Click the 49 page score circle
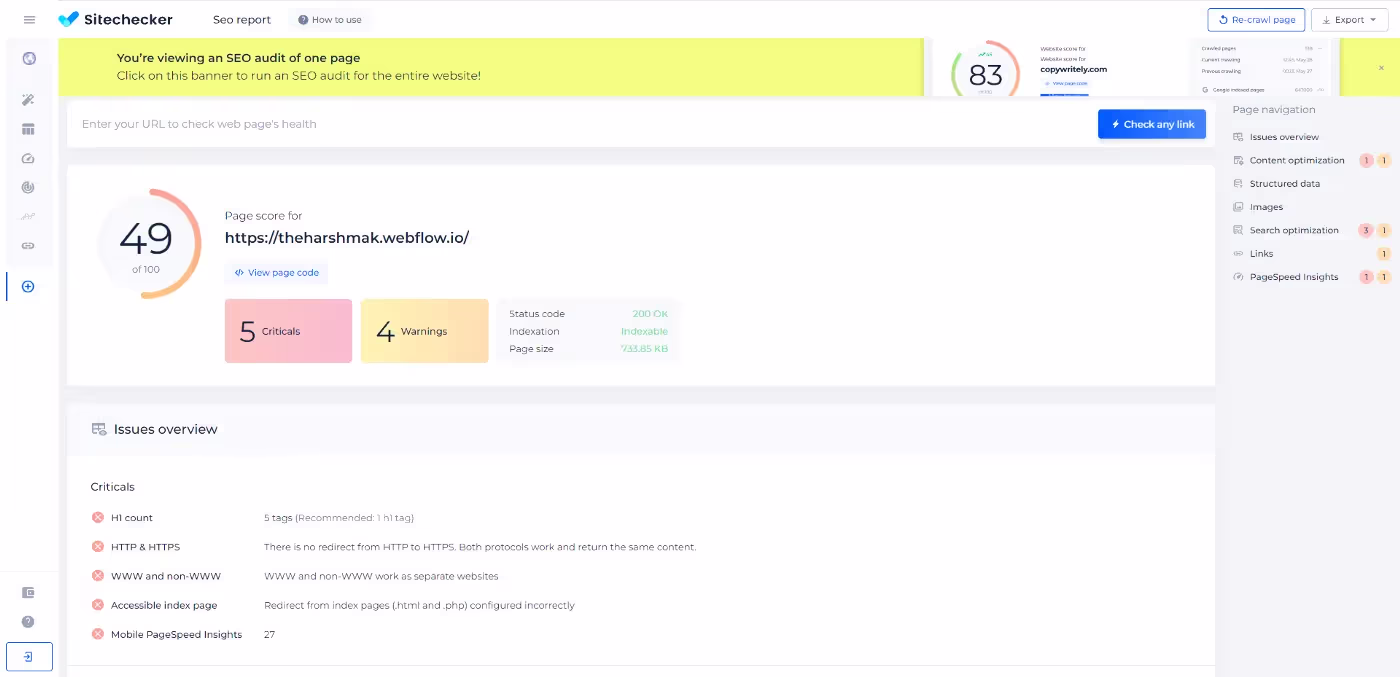 [146, 243]
